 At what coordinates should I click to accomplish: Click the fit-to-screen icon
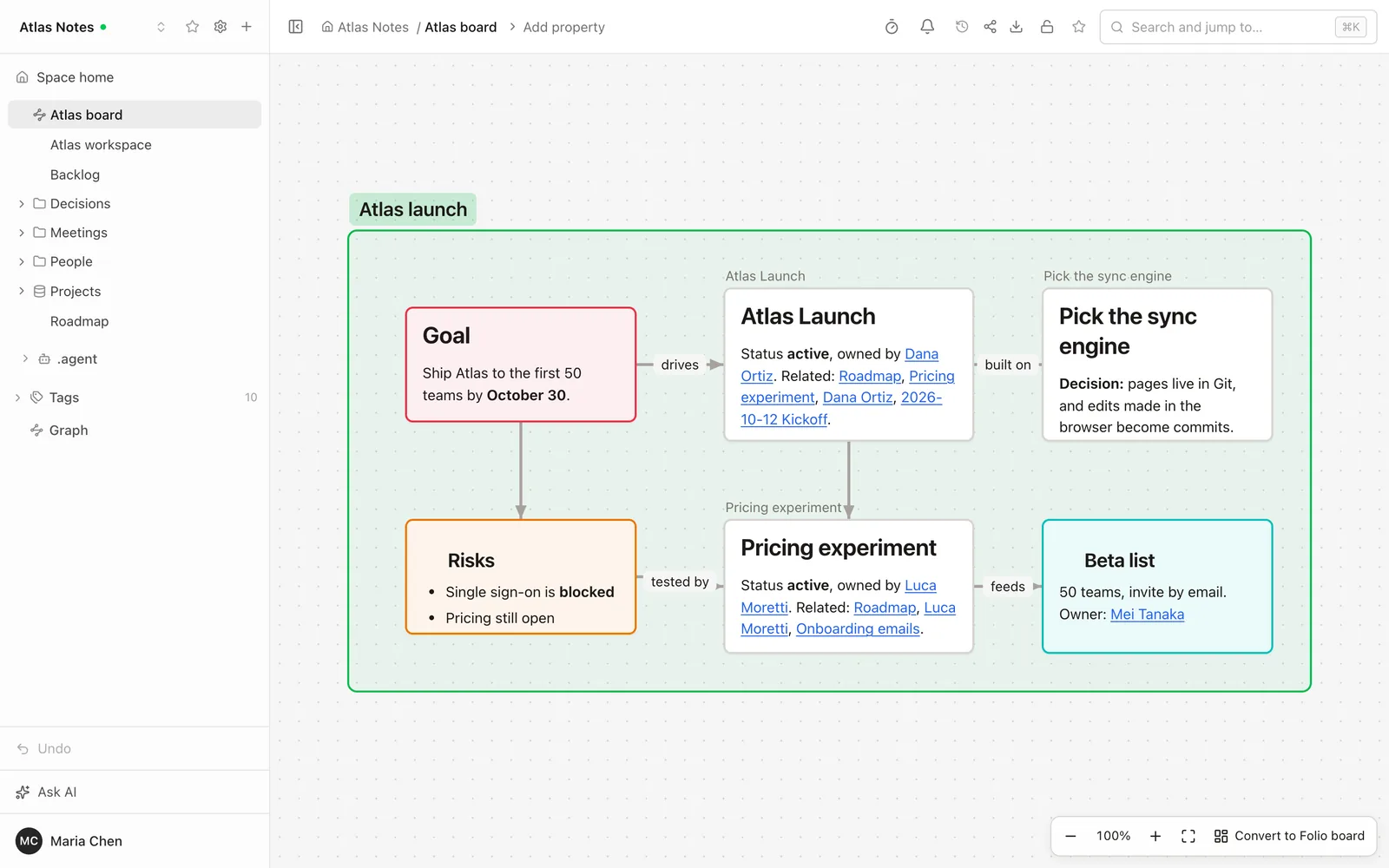(x=1188, y=836)
